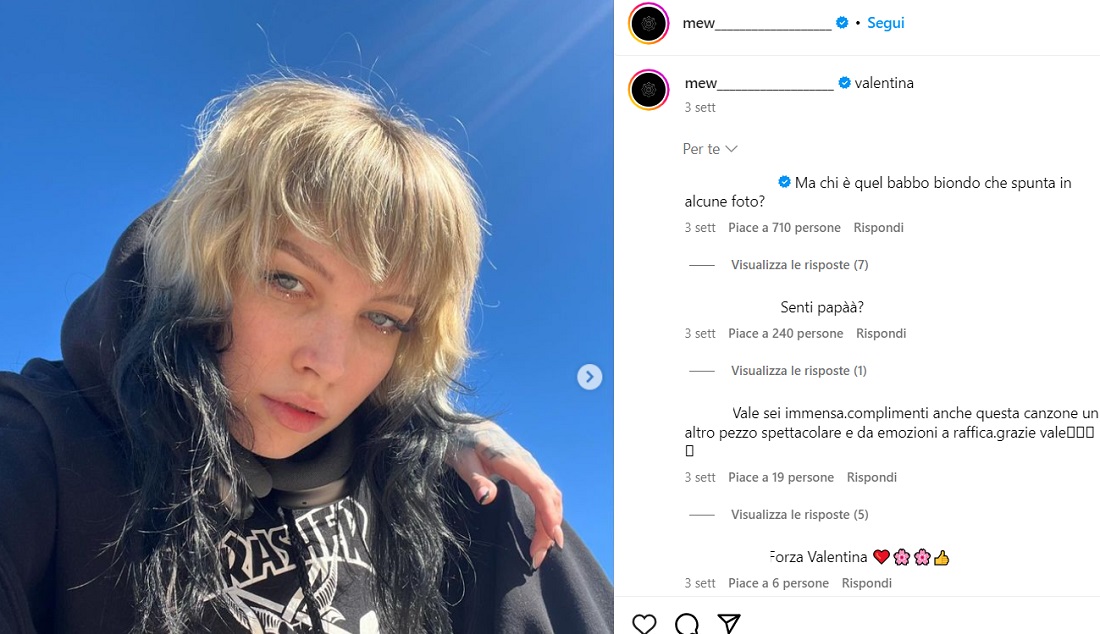The width and height of the screenshot is (1100, 634).
Task: View likes Piace a 710 persone
Action: [784, 227]
